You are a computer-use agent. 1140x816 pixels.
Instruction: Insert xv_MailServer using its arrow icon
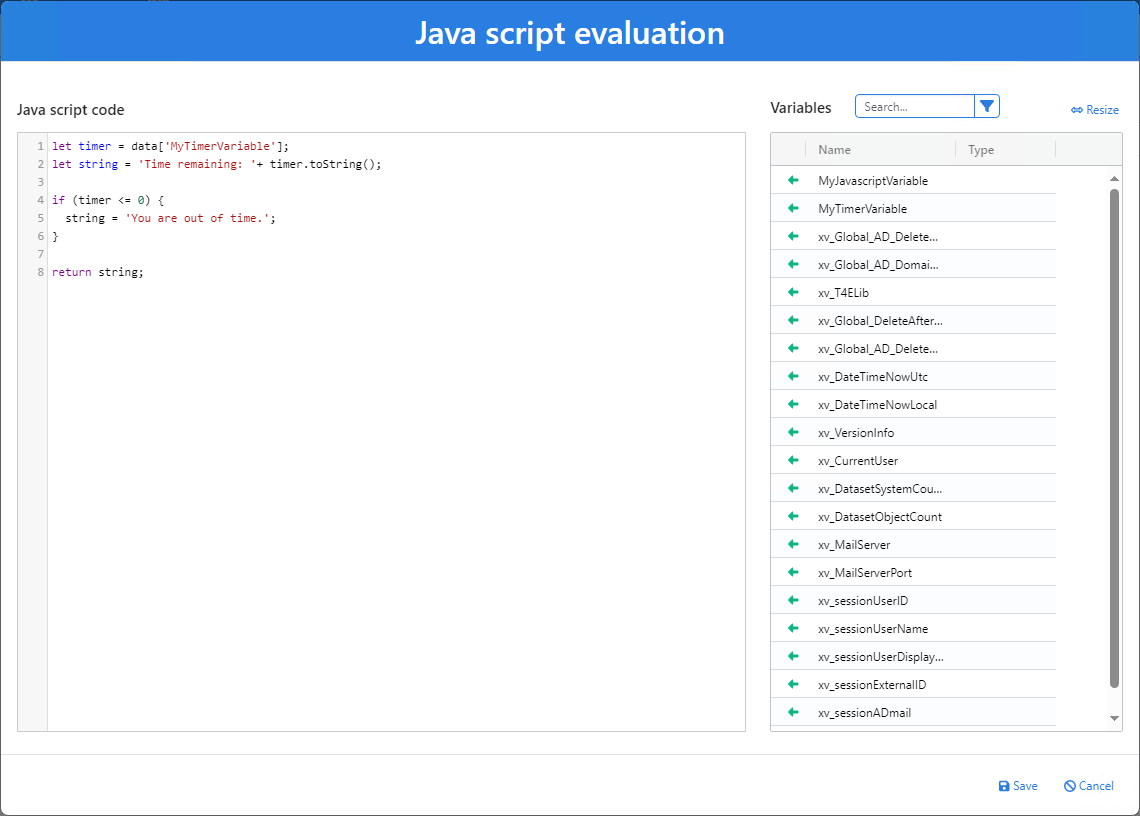tap(795, 544)
